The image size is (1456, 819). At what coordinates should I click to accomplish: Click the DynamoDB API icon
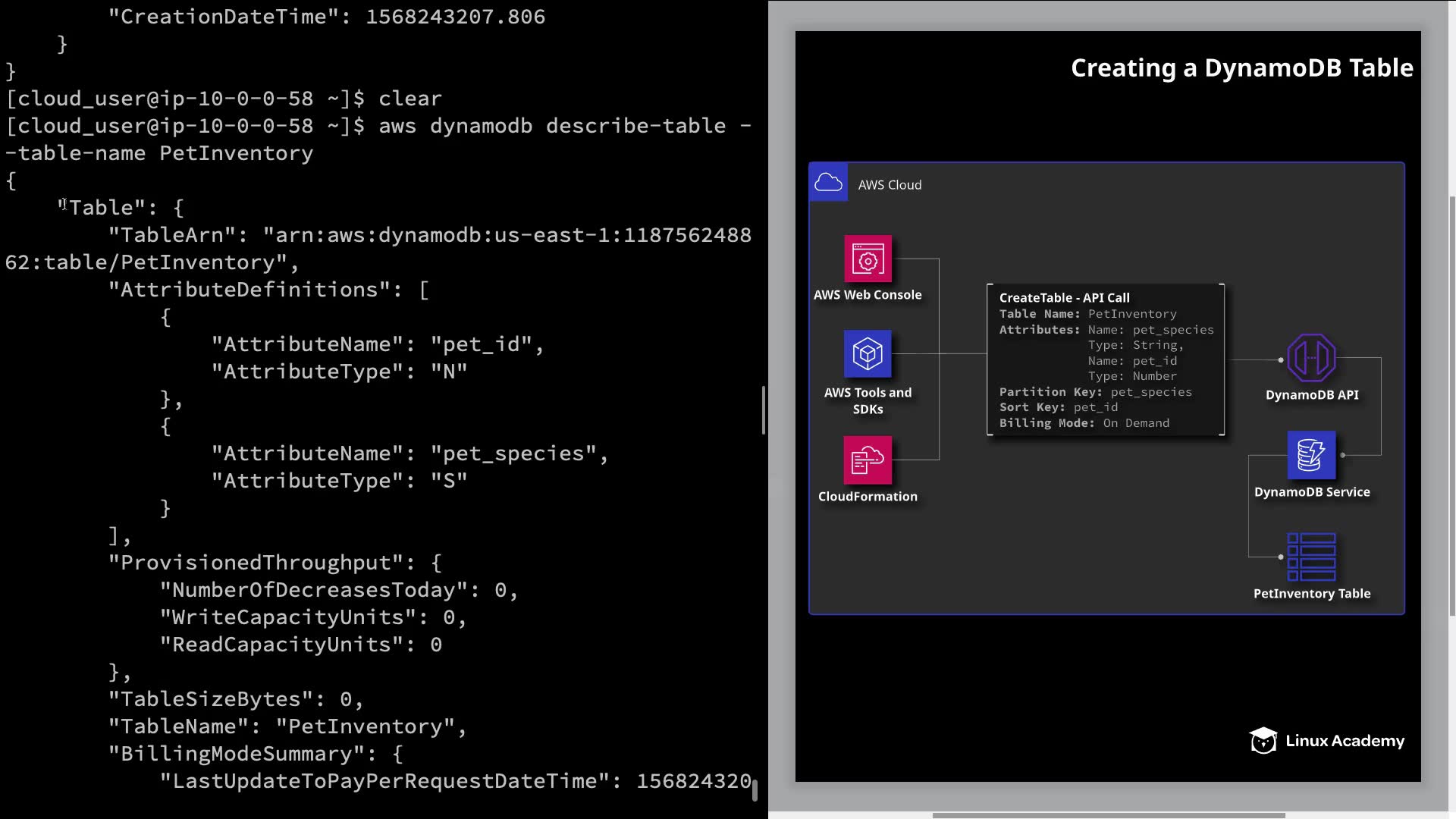click(x=1311, y=358)
